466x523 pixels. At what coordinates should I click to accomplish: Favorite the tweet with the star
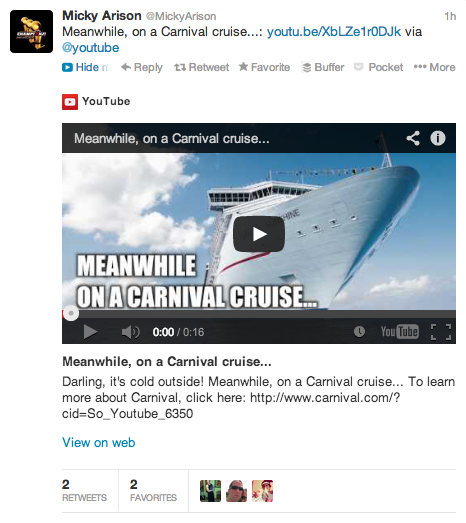pyautogui.click(x=264, y=67)
